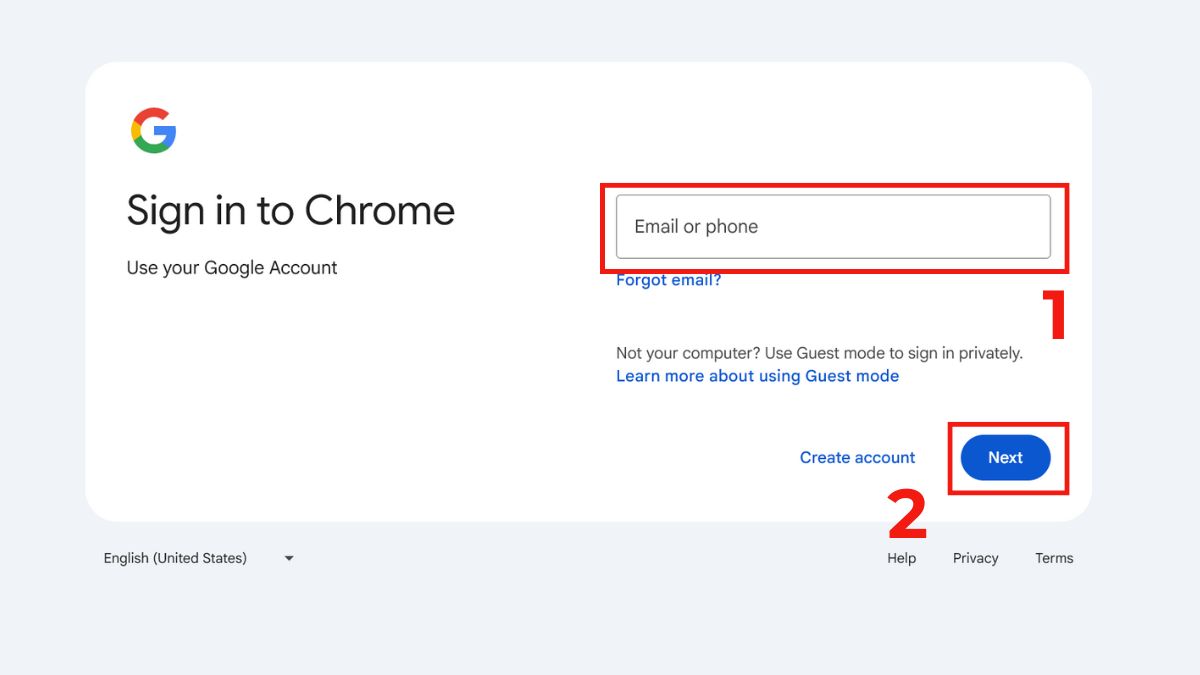1200x675 pixels.
Task: Open the Help link in the footer
Action: pyautogui.click(x=901, y=558)
